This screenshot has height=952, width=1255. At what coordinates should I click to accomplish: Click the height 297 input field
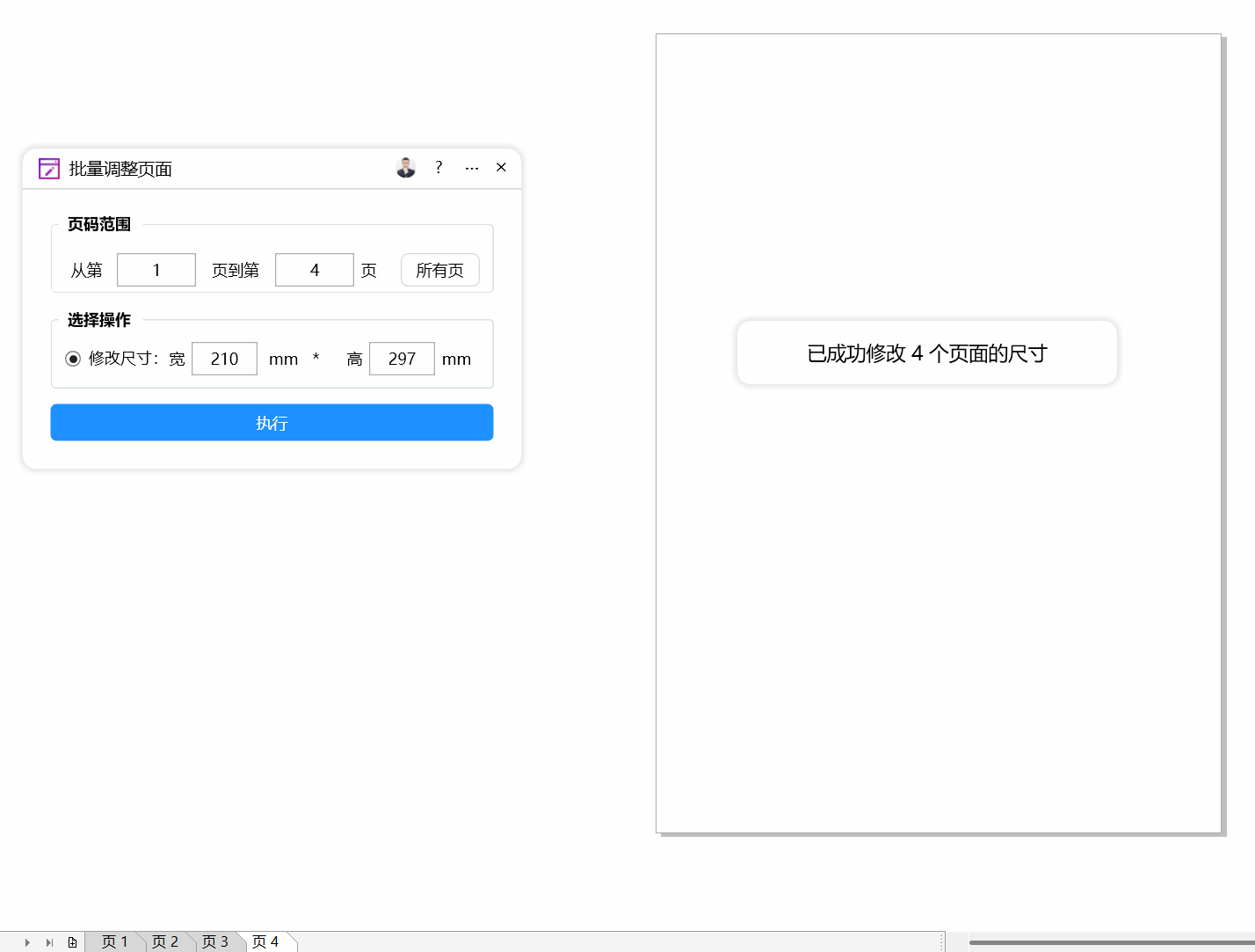coord(402,359)
